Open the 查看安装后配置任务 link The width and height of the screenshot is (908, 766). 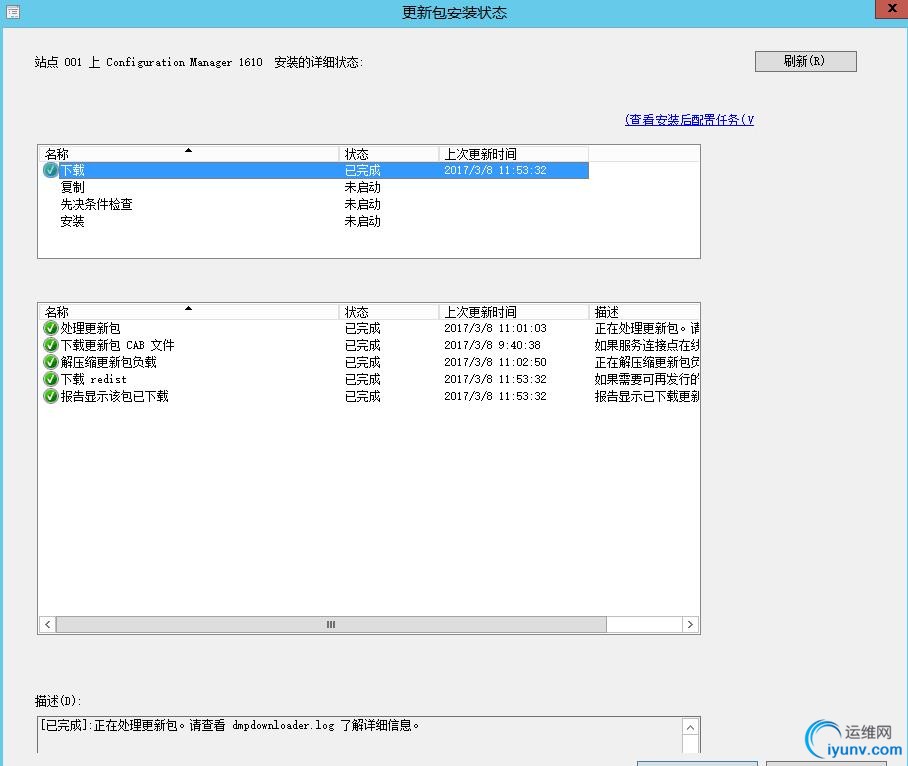point(689,120)
